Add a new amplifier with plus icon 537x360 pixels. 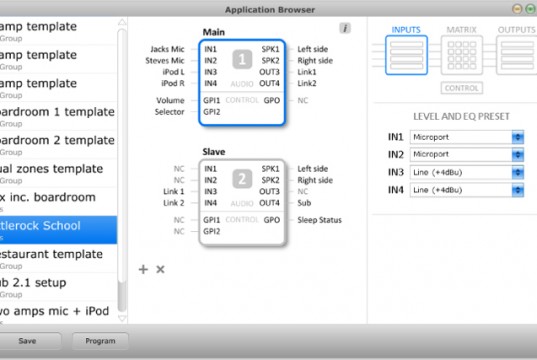click(143, 270)
